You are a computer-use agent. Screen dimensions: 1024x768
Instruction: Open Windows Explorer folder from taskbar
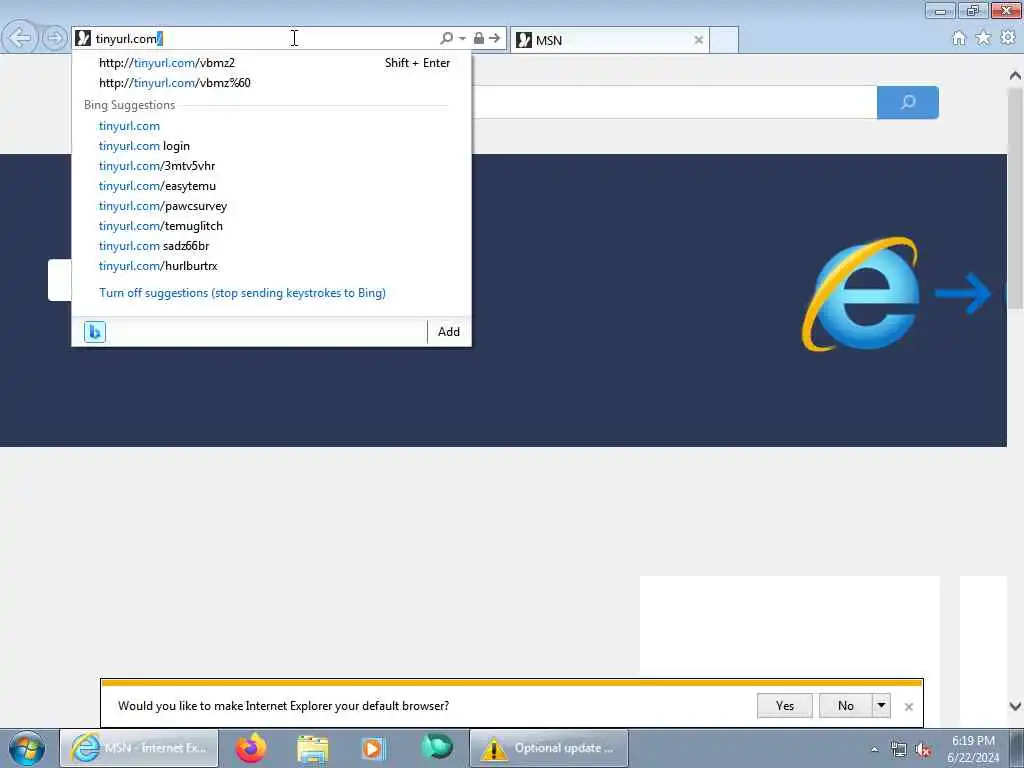(x=313, y=748)
